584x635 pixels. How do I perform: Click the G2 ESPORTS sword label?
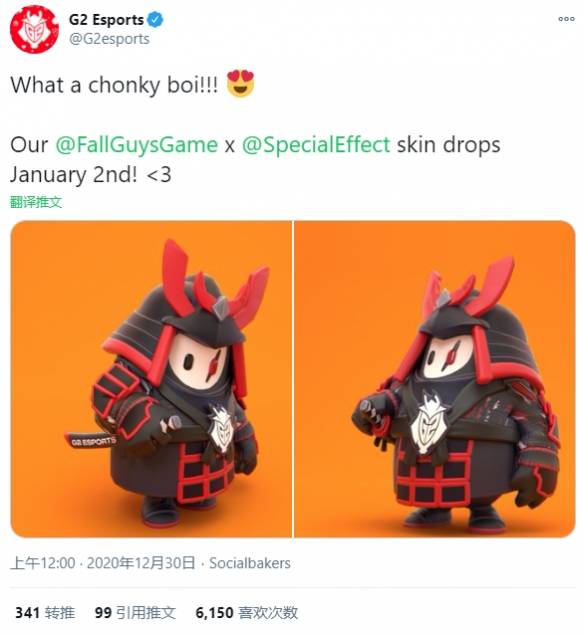[92, 441]
